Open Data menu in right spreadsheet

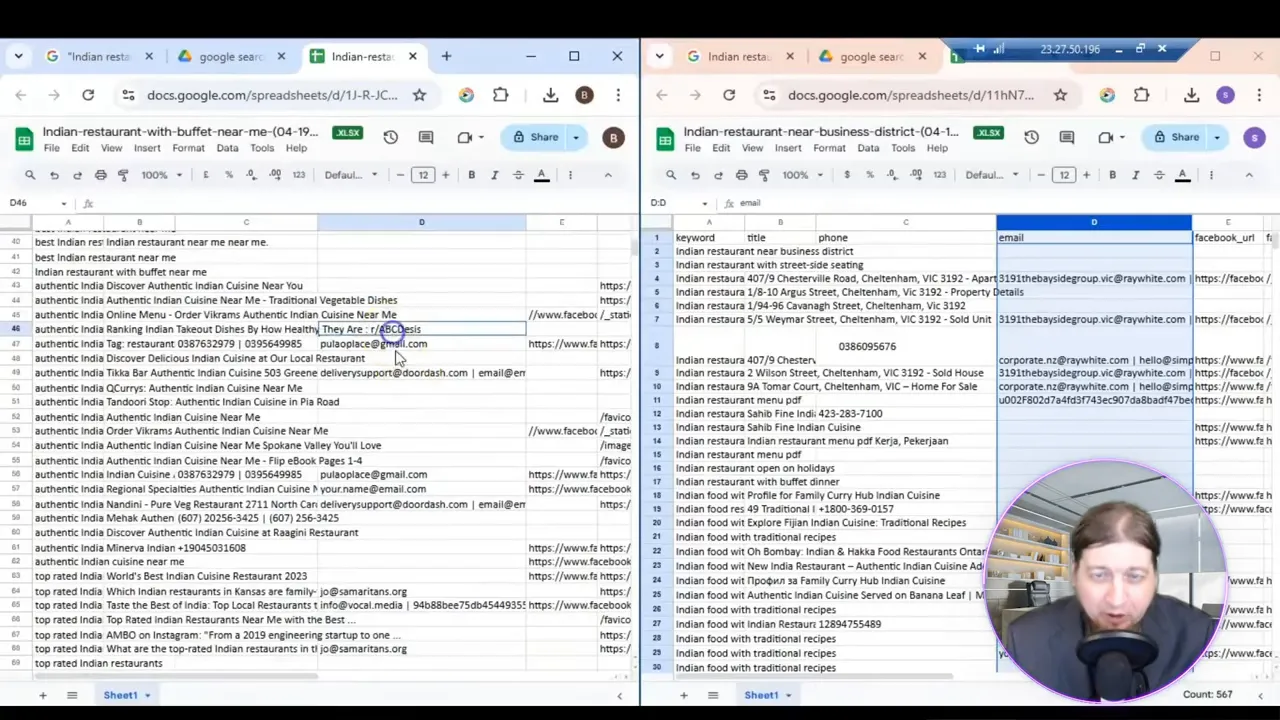[x=868, y=148]
